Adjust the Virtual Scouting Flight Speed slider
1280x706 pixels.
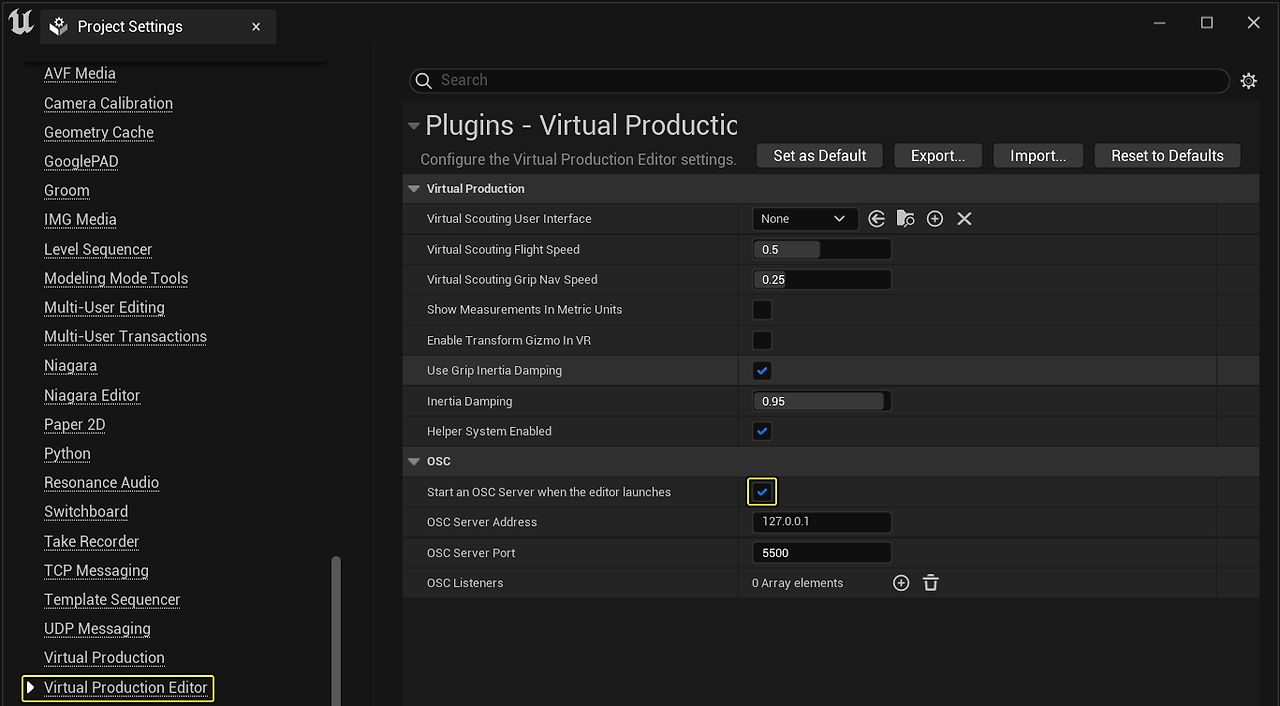pos(822,250)
